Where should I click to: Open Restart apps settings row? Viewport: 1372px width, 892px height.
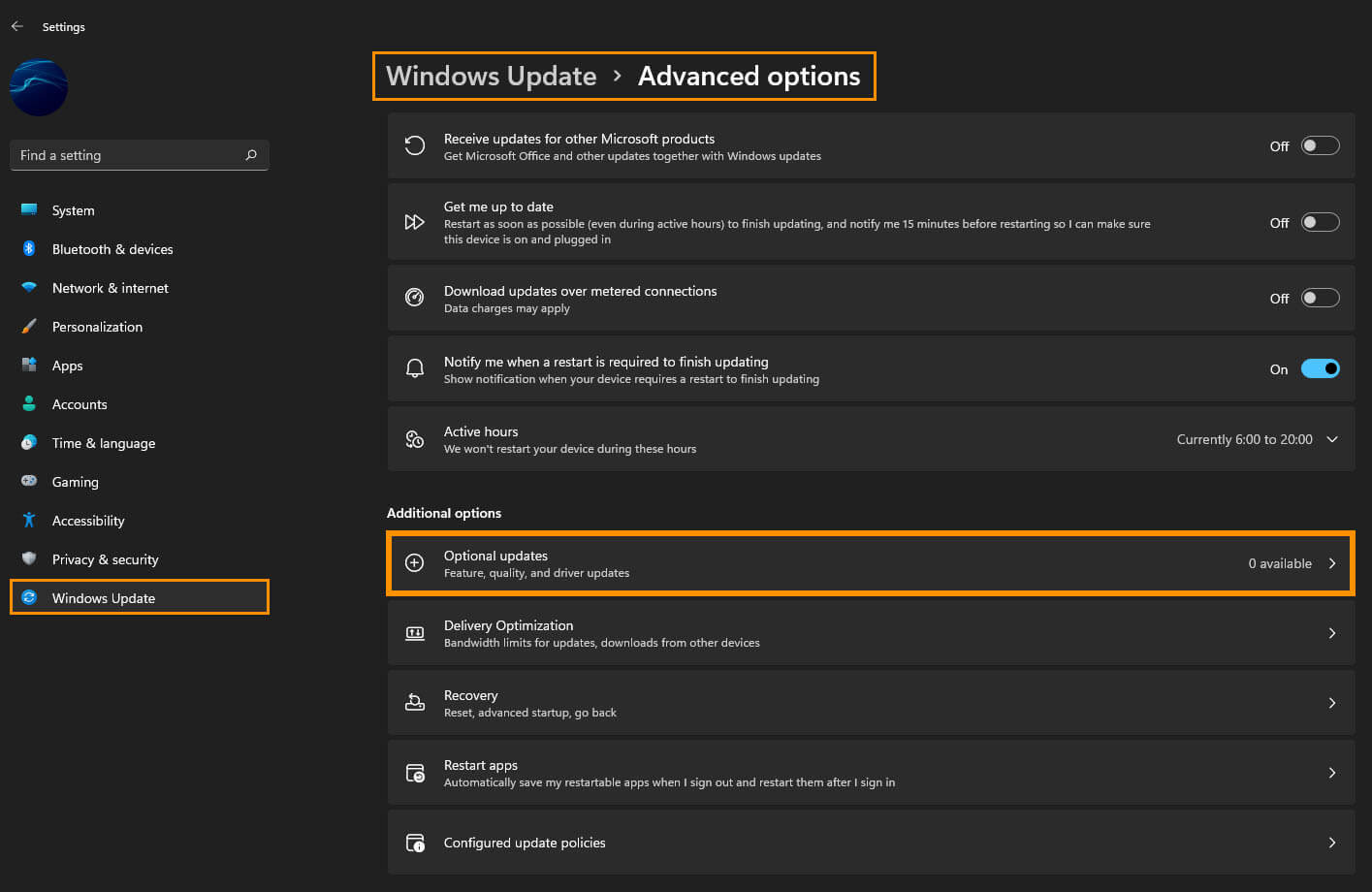point(871,773)
